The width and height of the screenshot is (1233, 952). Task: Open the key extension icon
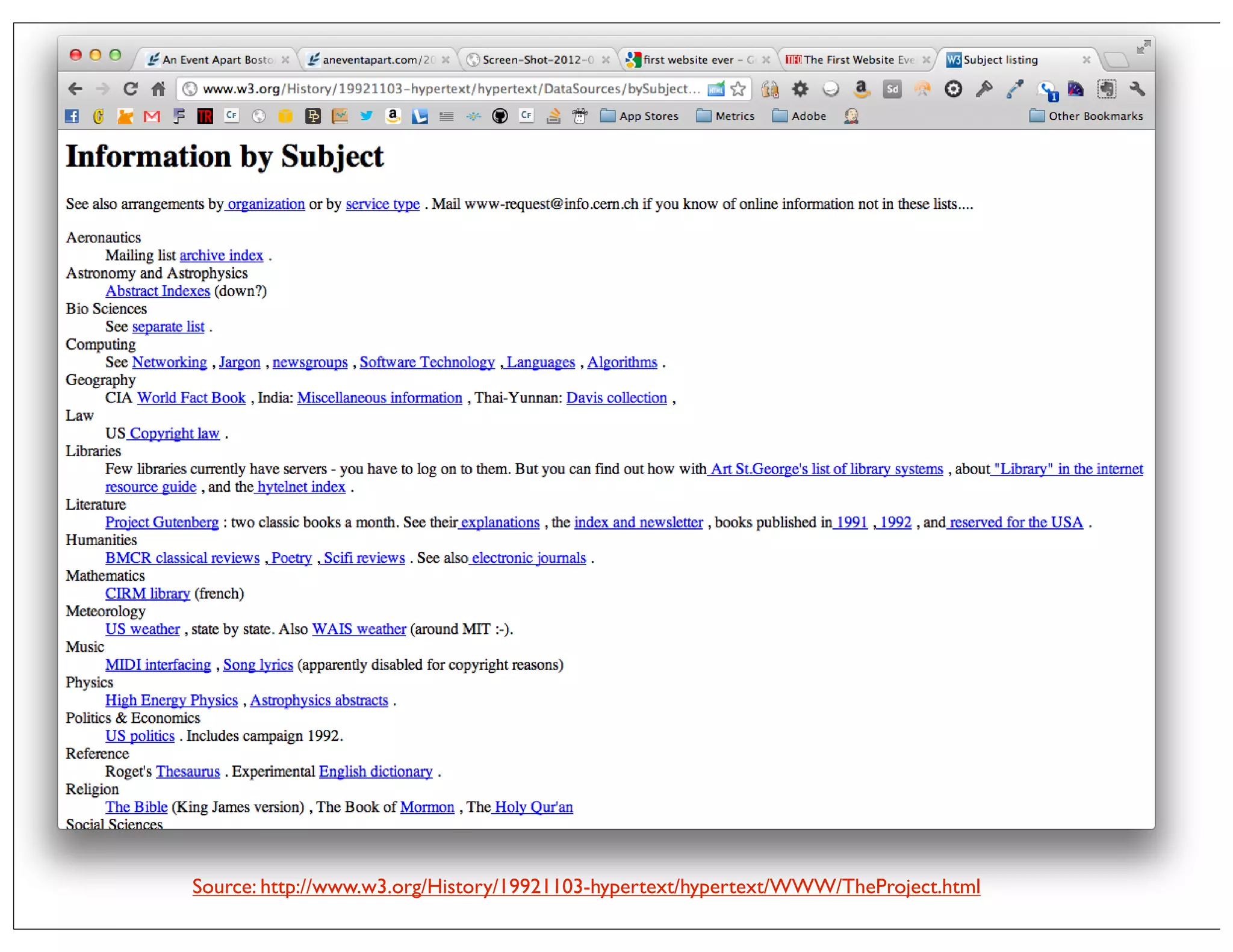tap(984, 89)
